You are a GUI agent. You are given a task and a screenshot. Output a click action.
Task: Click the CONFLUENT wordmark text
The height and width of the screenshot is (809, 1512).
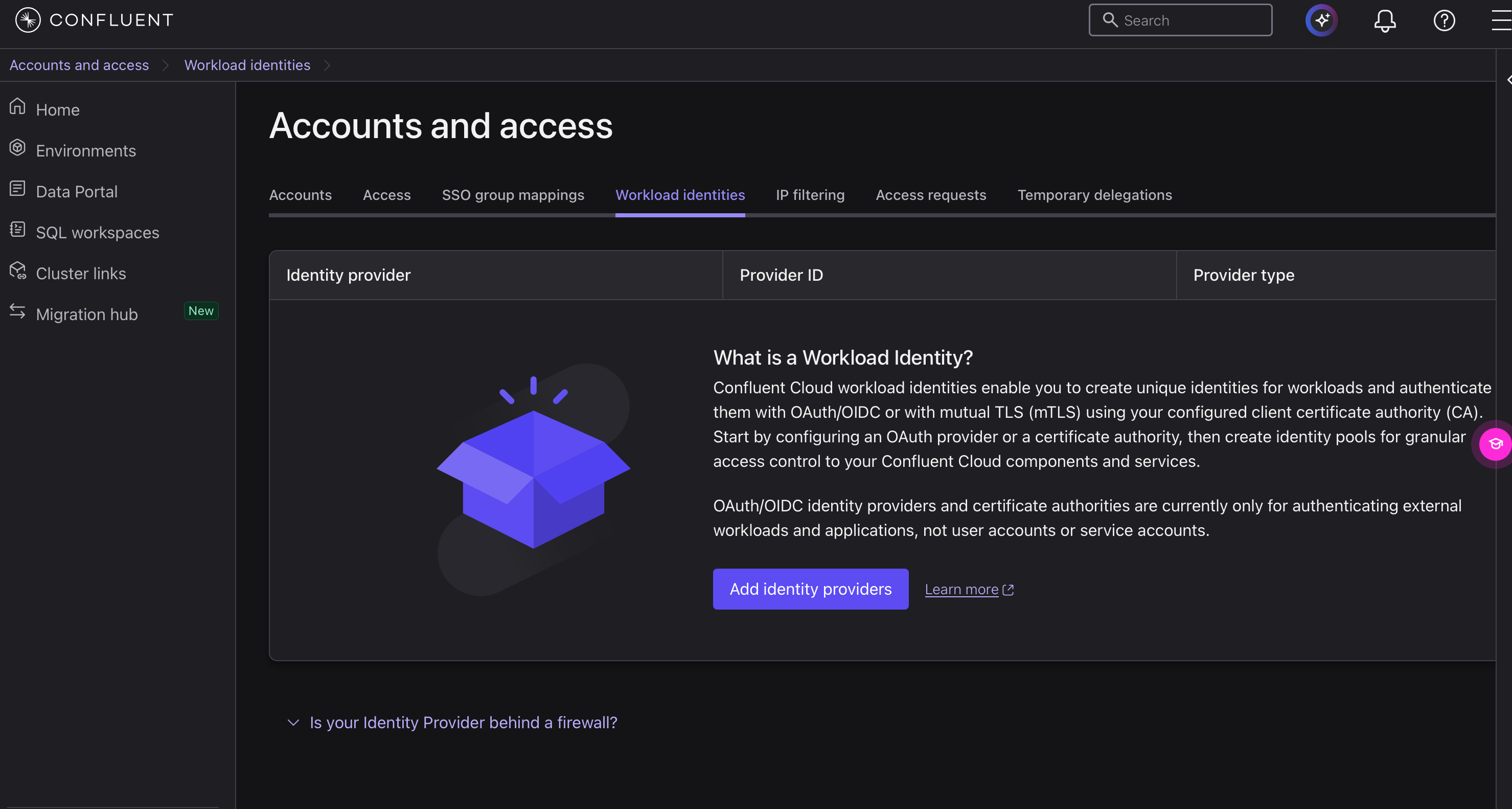click(111, 20)
